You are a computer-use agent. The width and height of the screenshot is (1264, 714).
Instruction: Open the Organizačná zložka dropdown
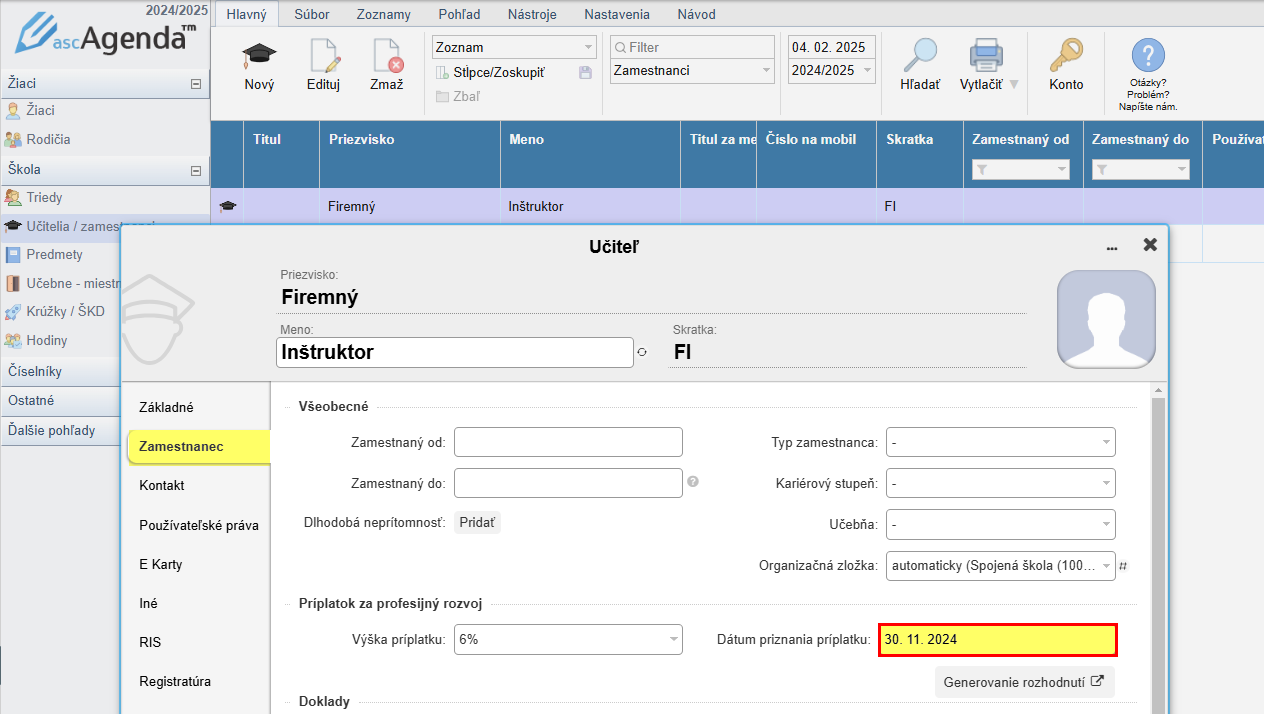coord(1001,565)
